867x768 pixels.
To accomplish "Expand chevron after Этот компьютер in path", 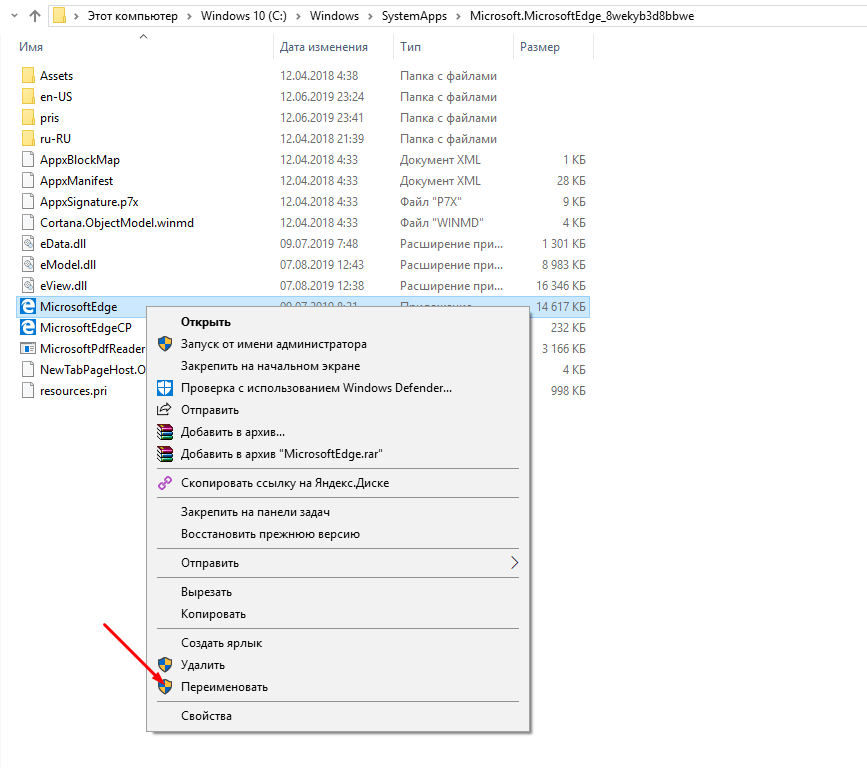I will tap(189, 16).
